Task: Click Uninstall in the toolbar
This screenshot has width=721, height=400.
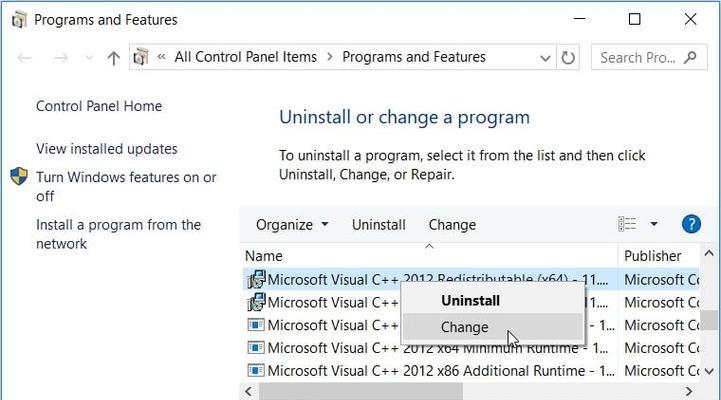Action: 378,225
